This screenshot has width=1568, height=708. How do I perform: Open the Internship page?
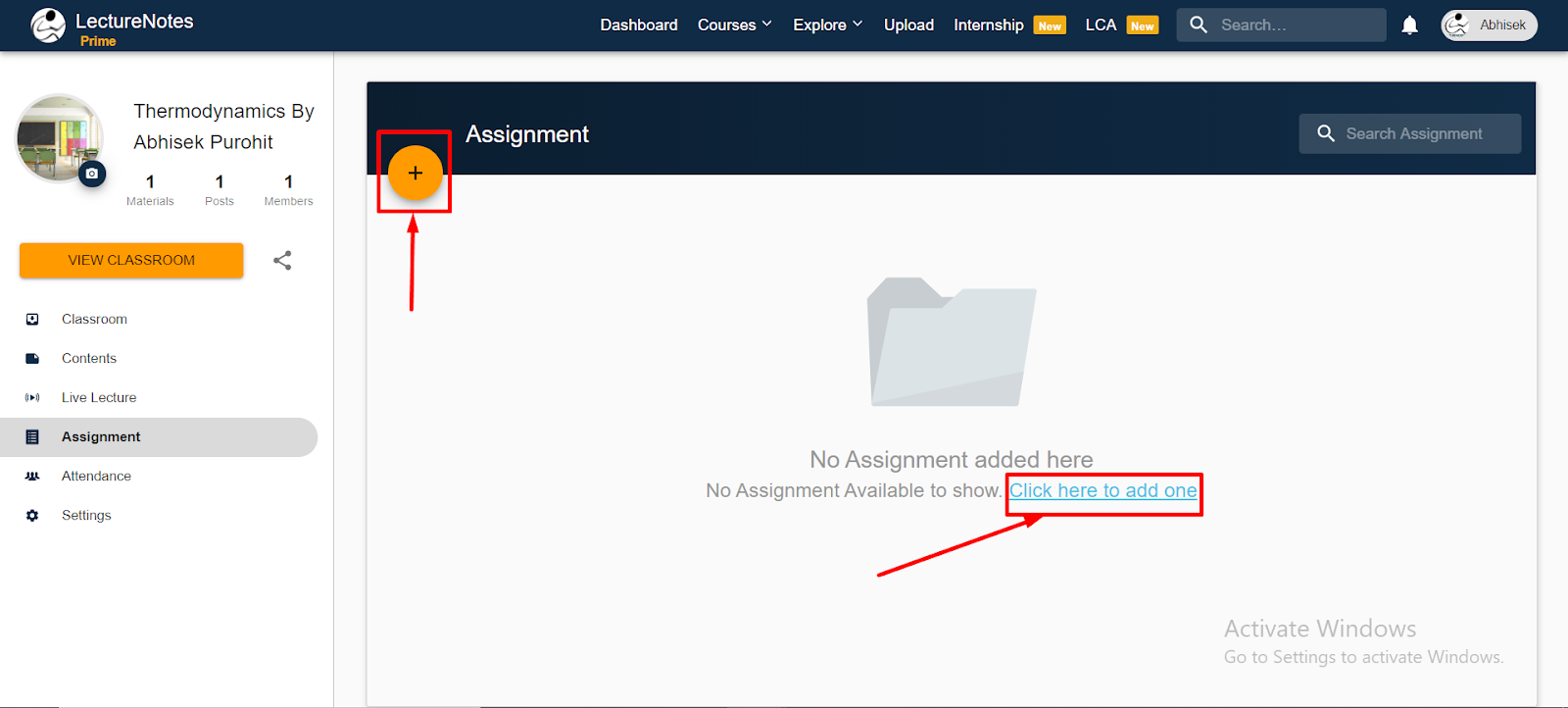click(989, 25)
